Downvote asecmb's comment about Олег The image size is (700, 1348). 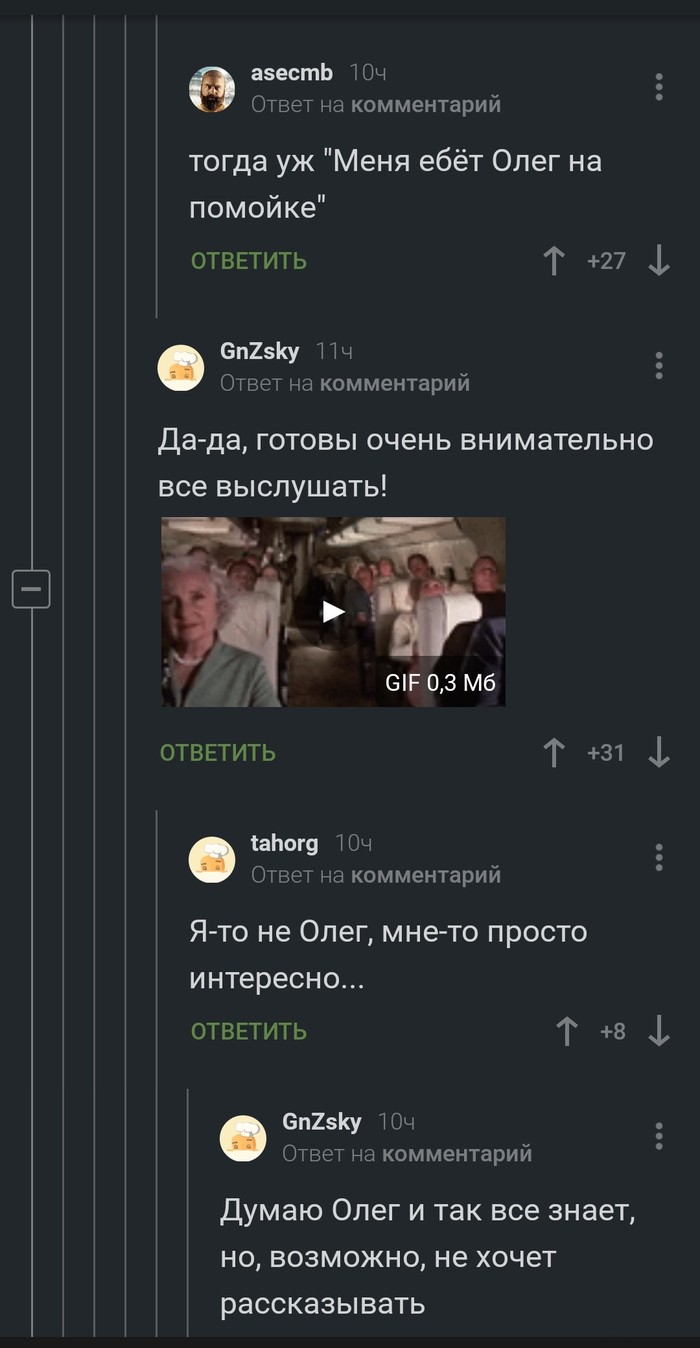659,261
